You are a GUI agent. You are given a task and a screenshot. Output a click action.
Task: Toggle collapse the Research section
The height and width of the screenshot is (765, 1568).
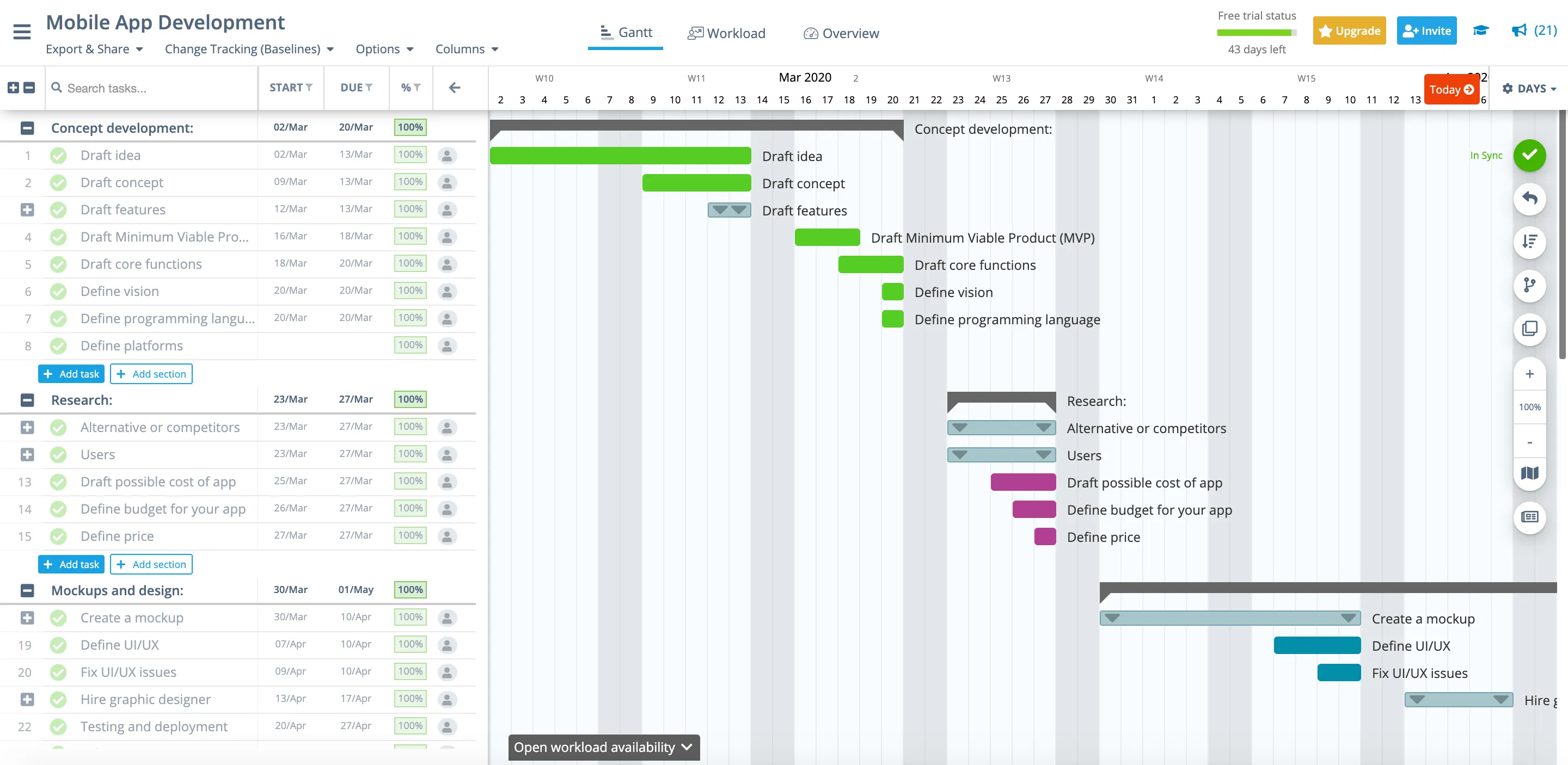(x=27, y=400)
